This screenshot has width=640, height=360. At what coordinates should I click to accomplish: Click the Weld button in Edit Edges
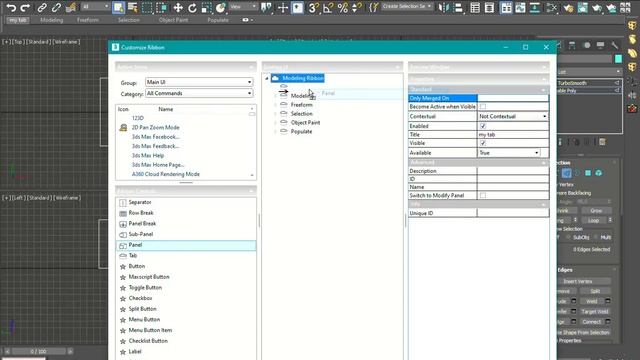[x=591, y=301]
